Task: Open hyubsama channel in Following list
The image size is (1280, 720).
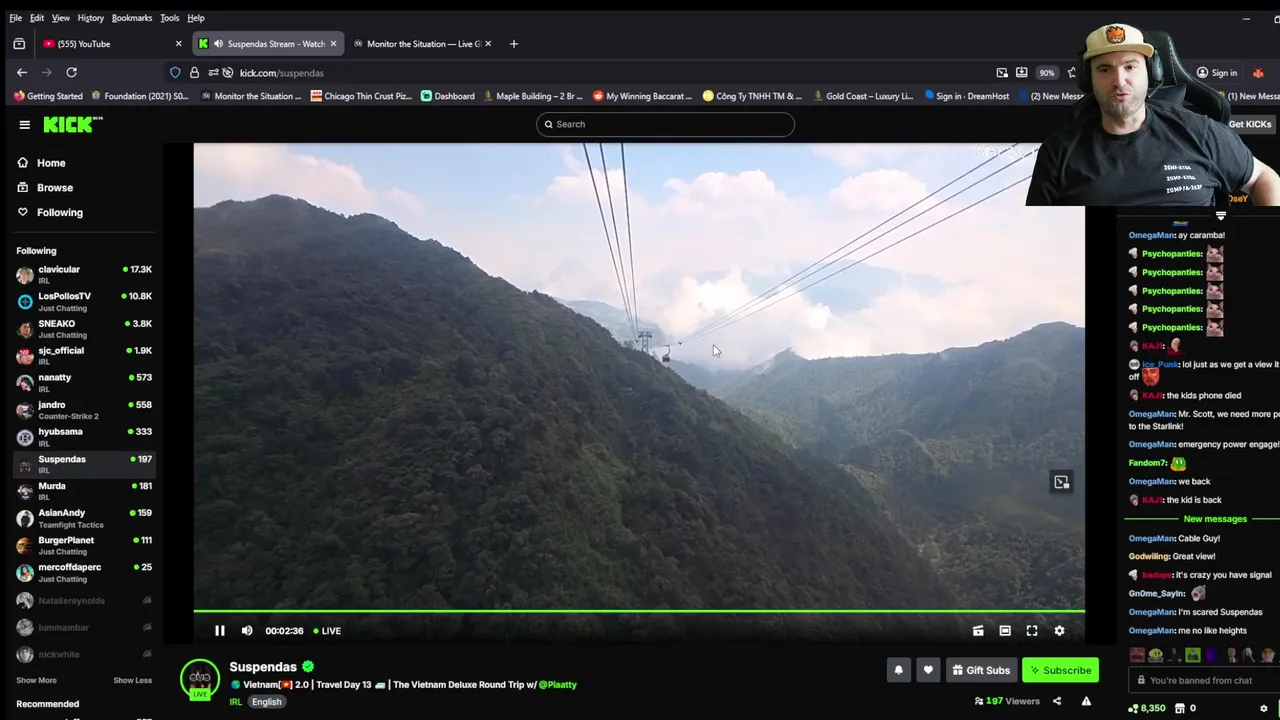Action: (x=84, y=436)
